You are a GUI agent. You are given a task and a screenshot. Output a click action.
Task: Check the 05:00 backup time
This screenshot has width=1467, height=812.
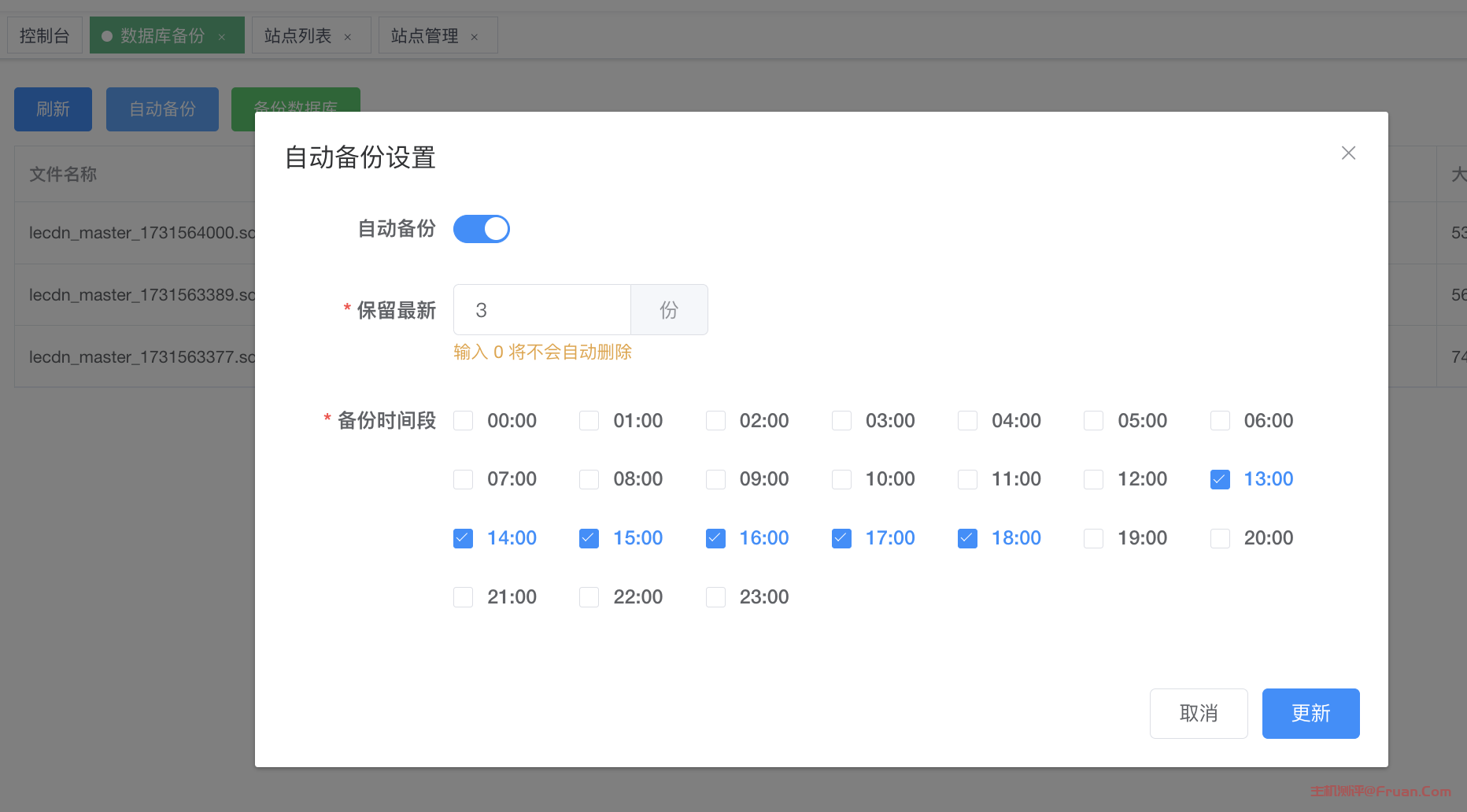click(1093, 421)
